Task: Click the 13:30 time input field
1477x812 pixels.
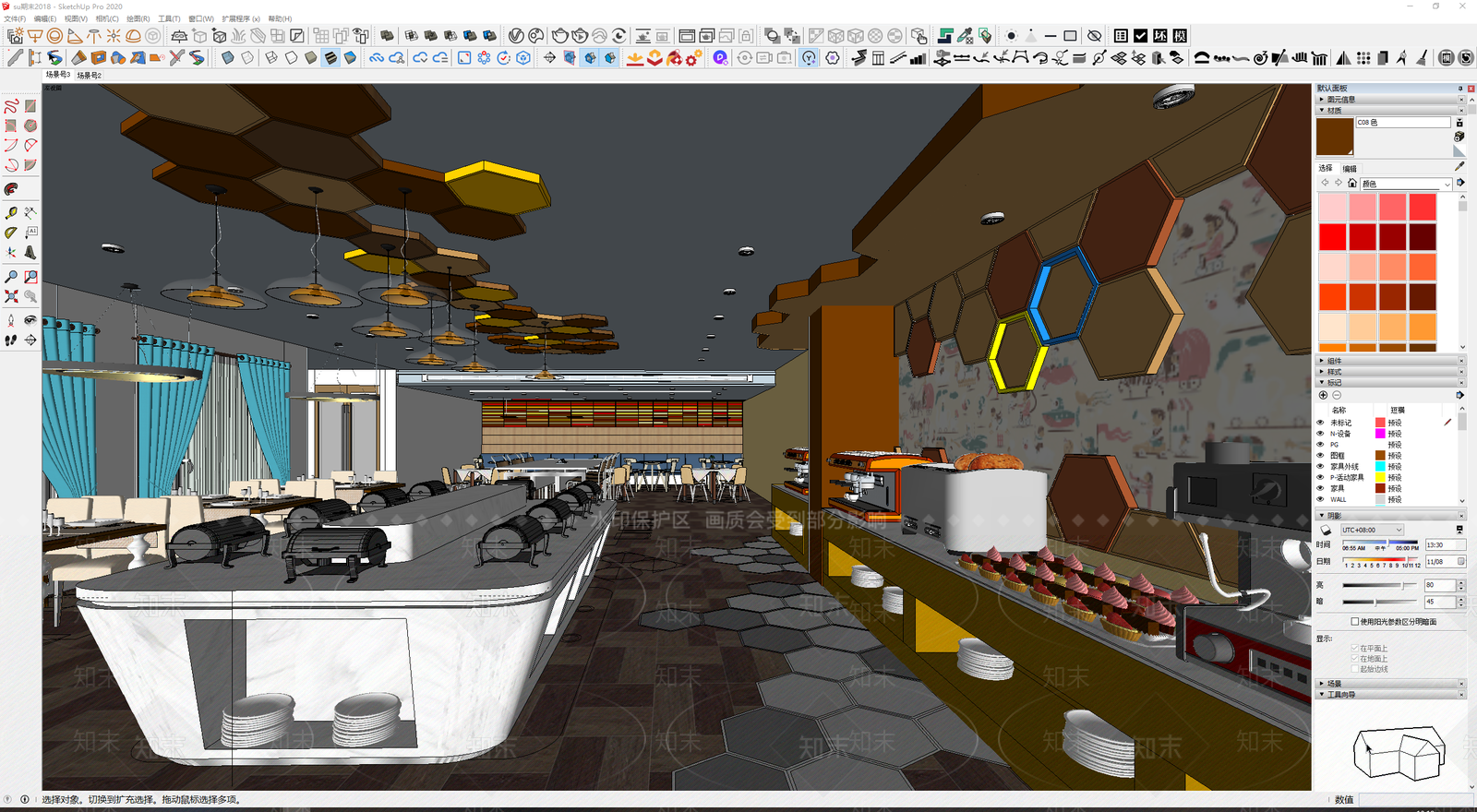Action: click(x=1446, y=545)
